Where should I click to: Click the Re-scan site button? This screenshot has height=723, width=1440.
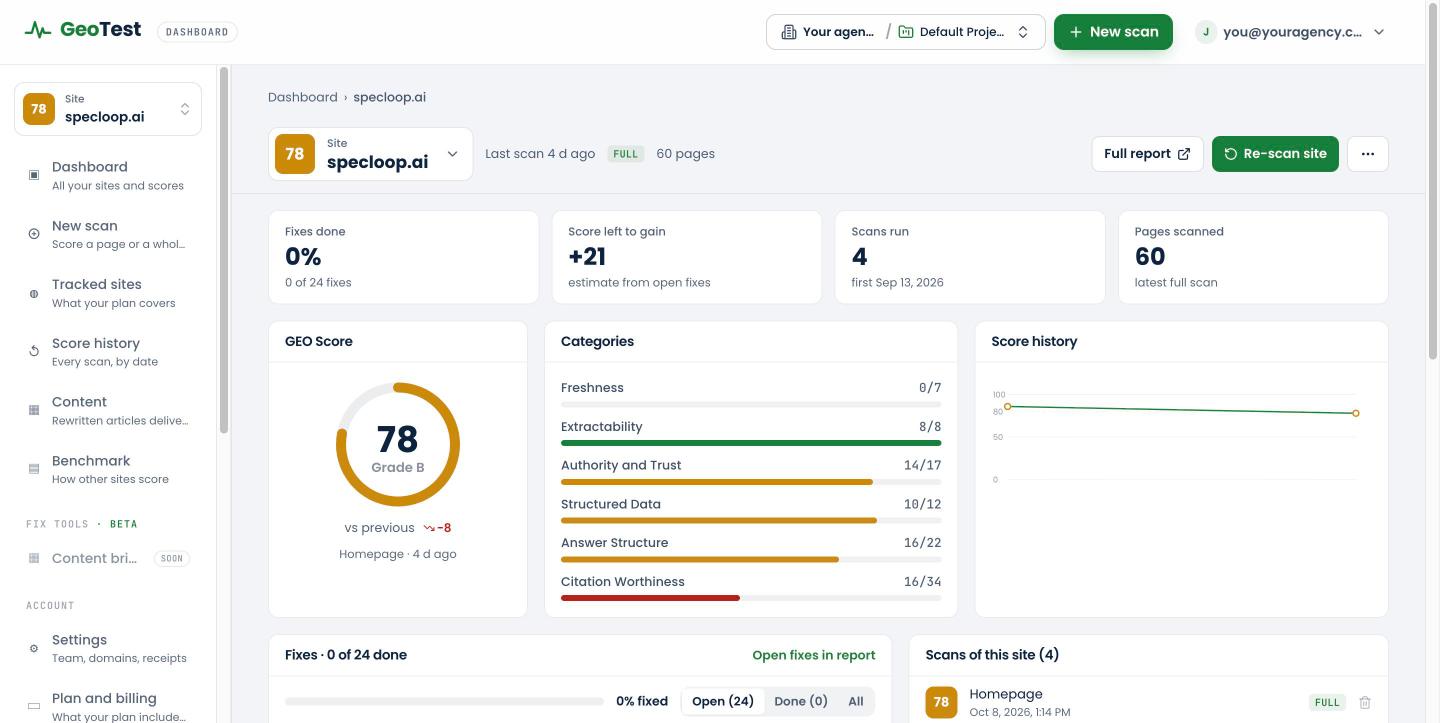pyautogui.click(x=1275, y=154)
